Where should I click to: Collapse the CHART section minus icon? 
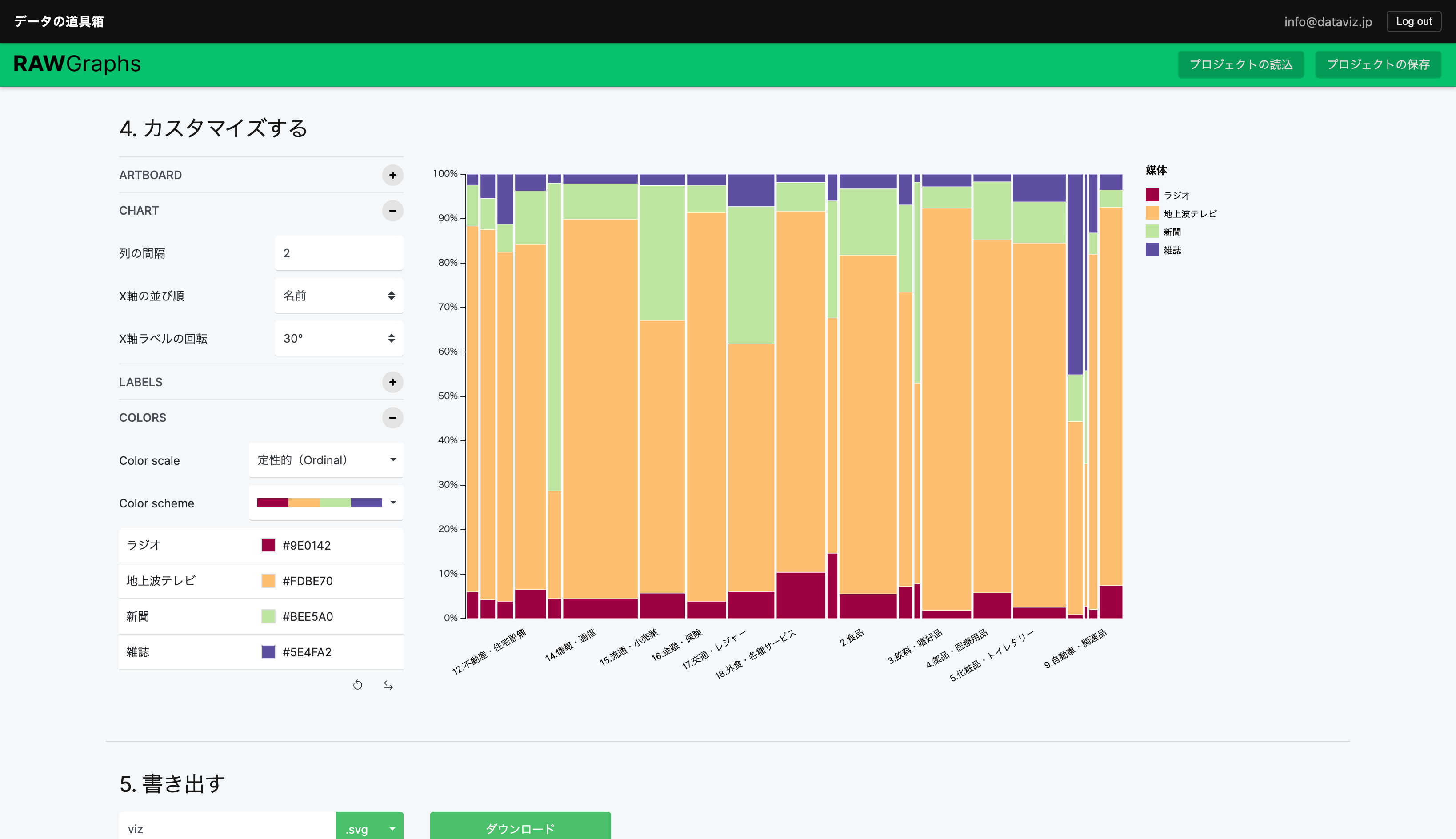[x=392, y=211]
